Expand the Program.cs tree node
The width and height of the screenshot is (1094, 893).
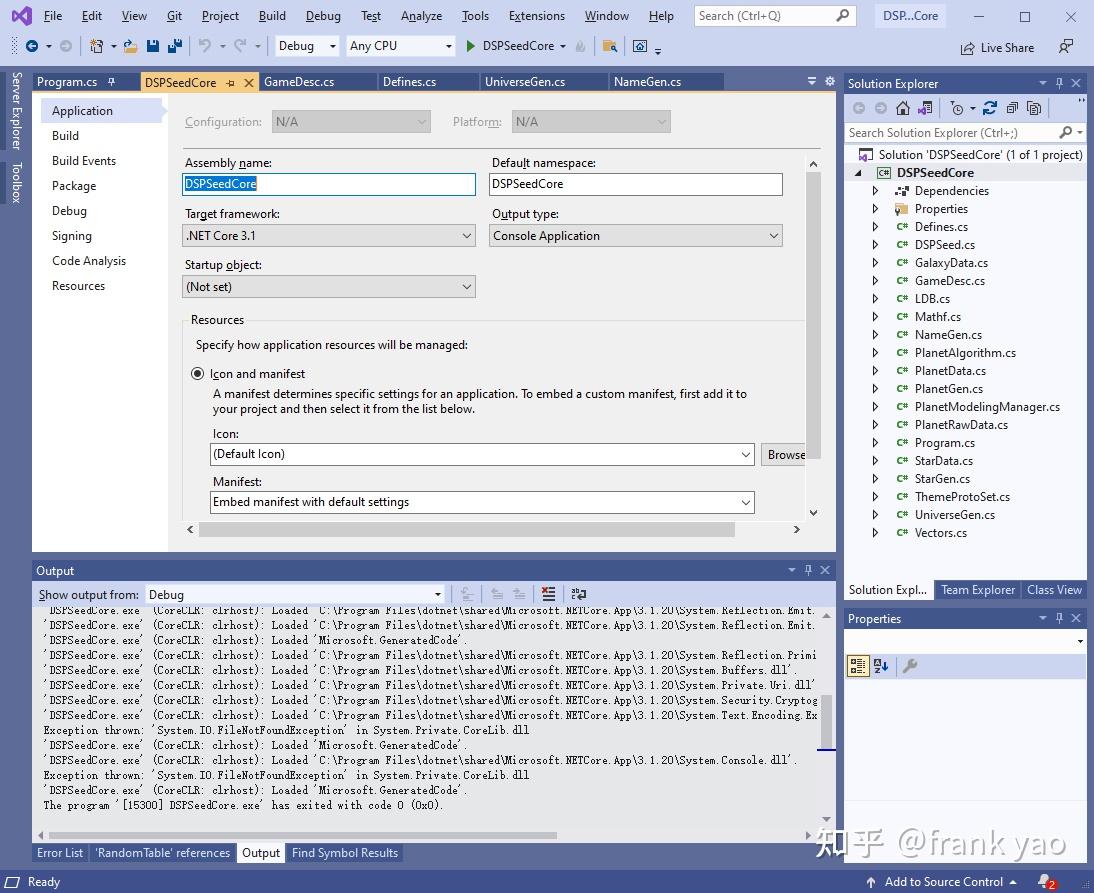coord(876,442)
